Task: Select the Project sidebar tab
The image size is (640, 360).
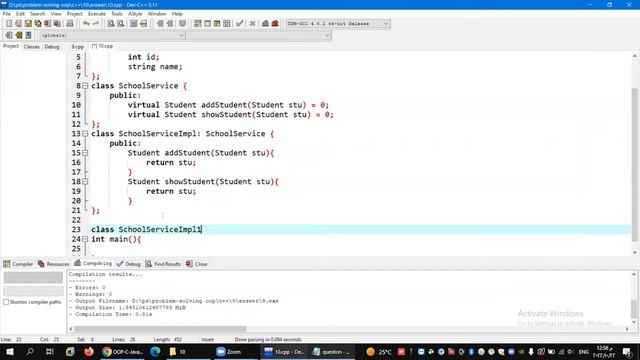Action: (11, 46)
